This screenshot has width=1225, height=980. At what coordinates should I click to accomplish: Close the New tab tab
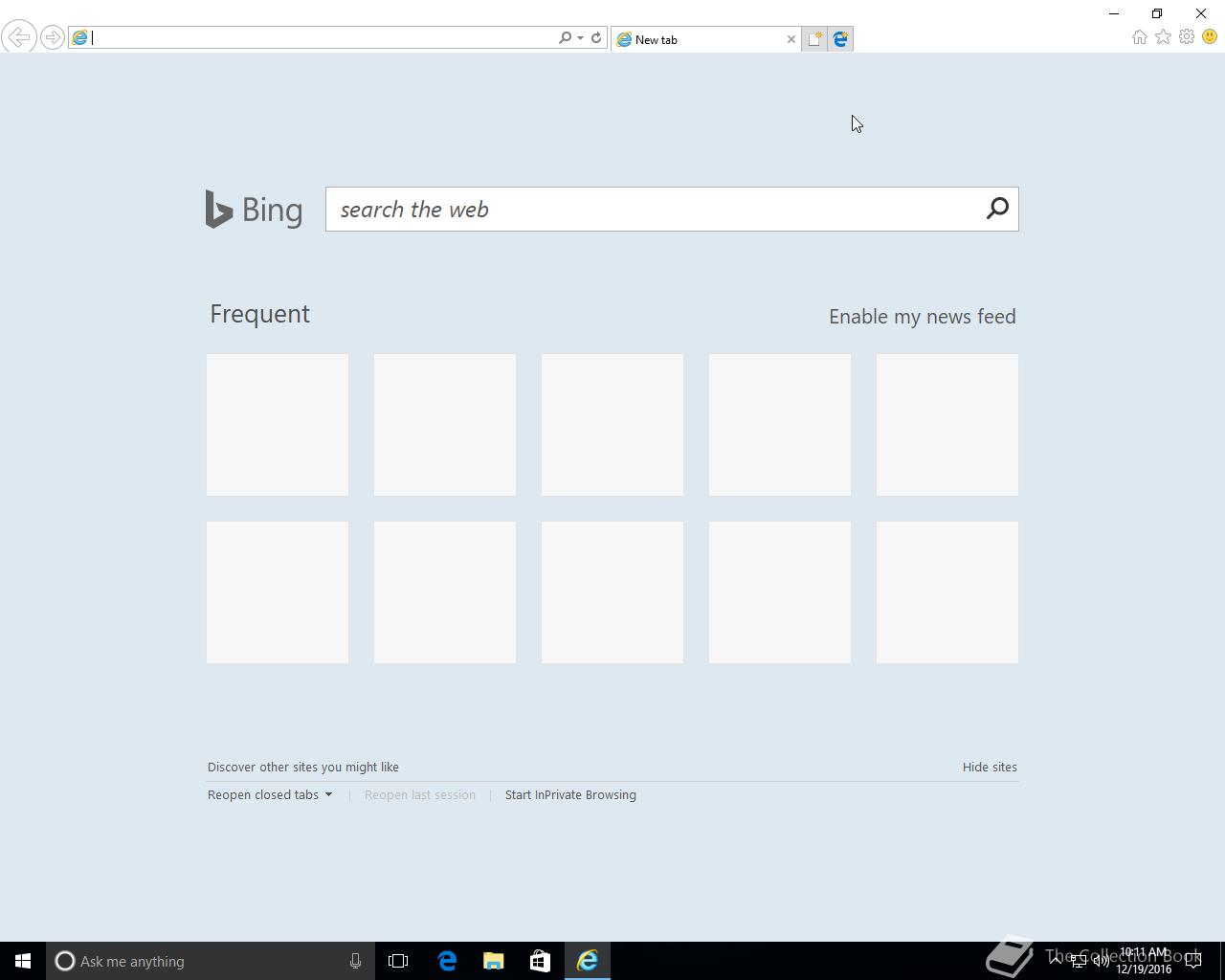pyautogui.click(x=791, y=39)
